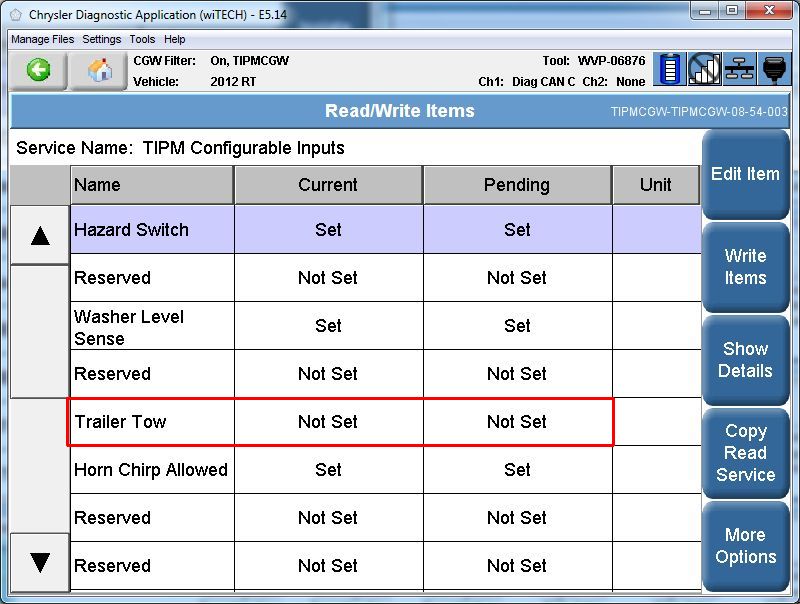Click the wiTECH application title icon

pos(16,15)
